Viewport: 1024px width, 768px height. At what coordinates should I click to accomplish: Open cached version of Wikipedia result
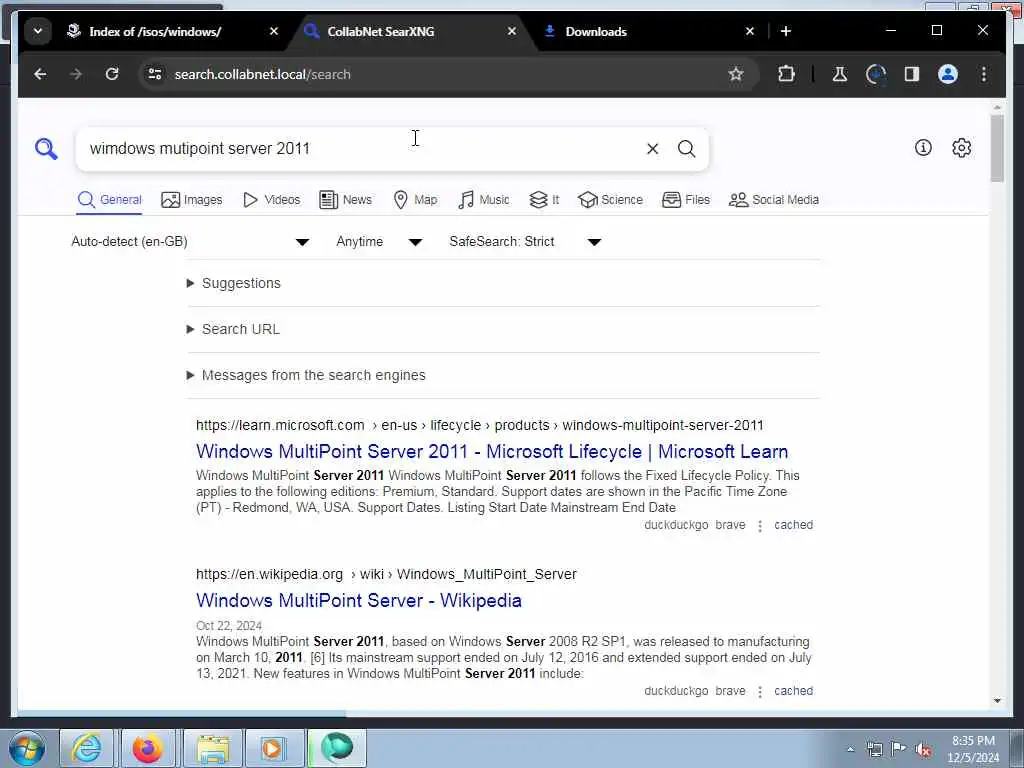tap(793, 691)
